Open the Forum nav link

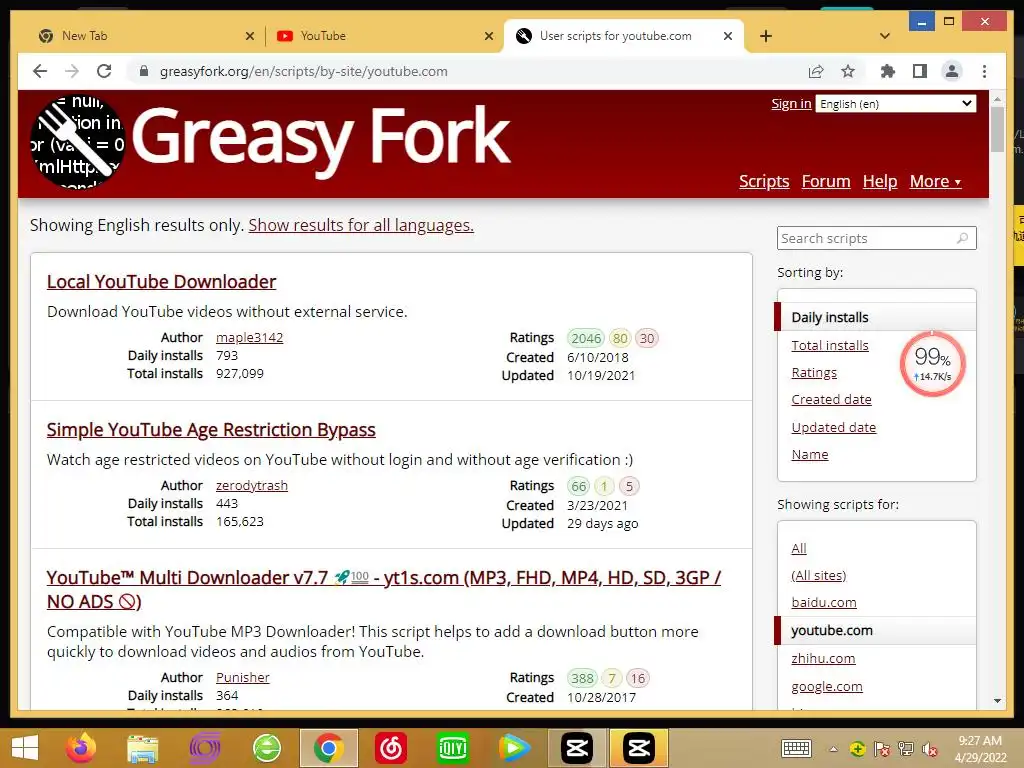825,181
